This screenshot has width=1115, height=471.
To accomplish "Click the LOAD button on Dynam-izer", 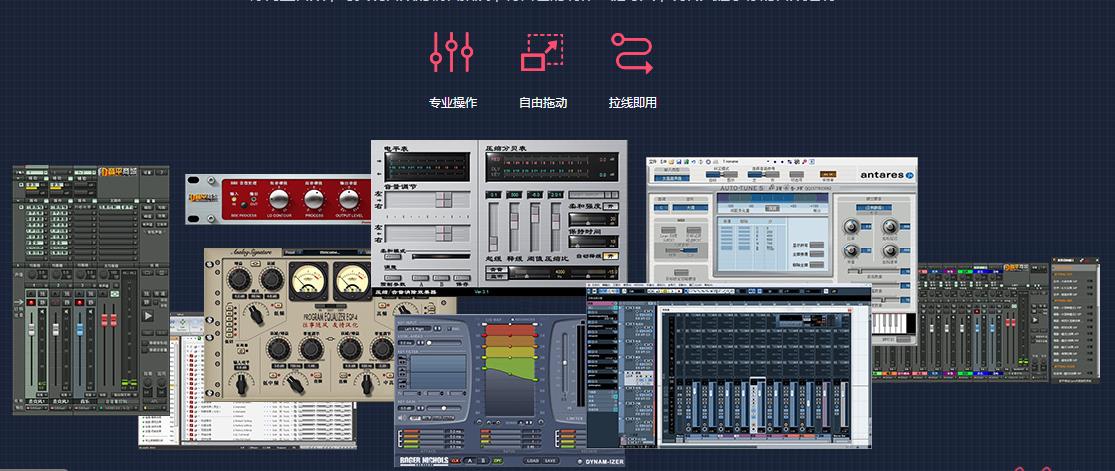I will (x=532, y=460).
